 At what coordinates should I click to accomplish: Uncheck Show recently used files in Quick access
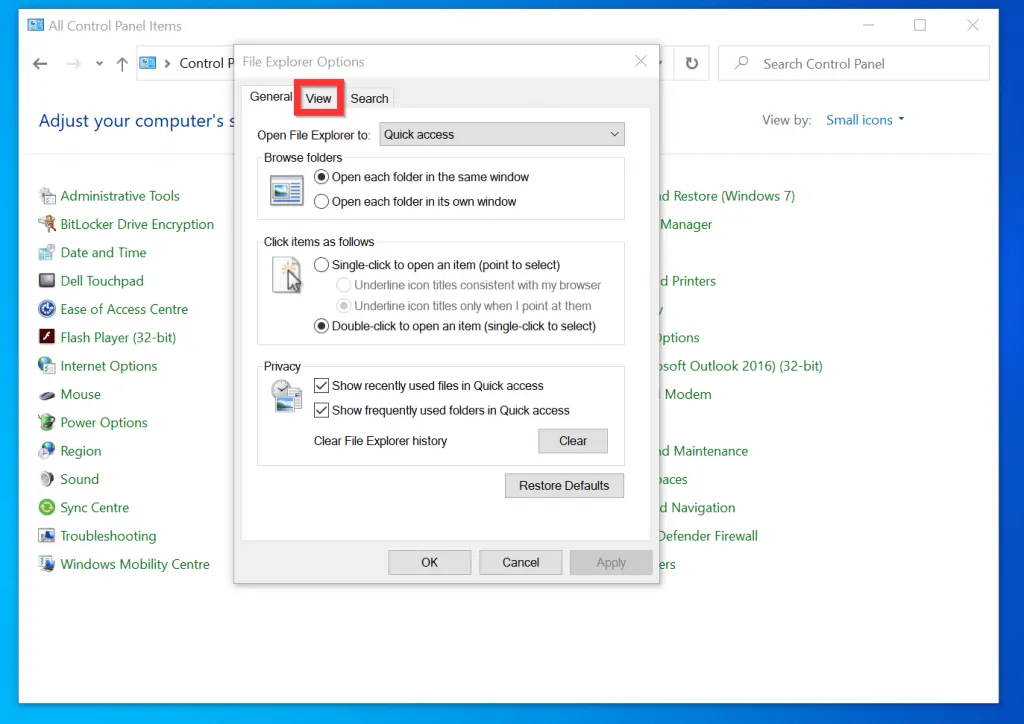coord(321,385)
